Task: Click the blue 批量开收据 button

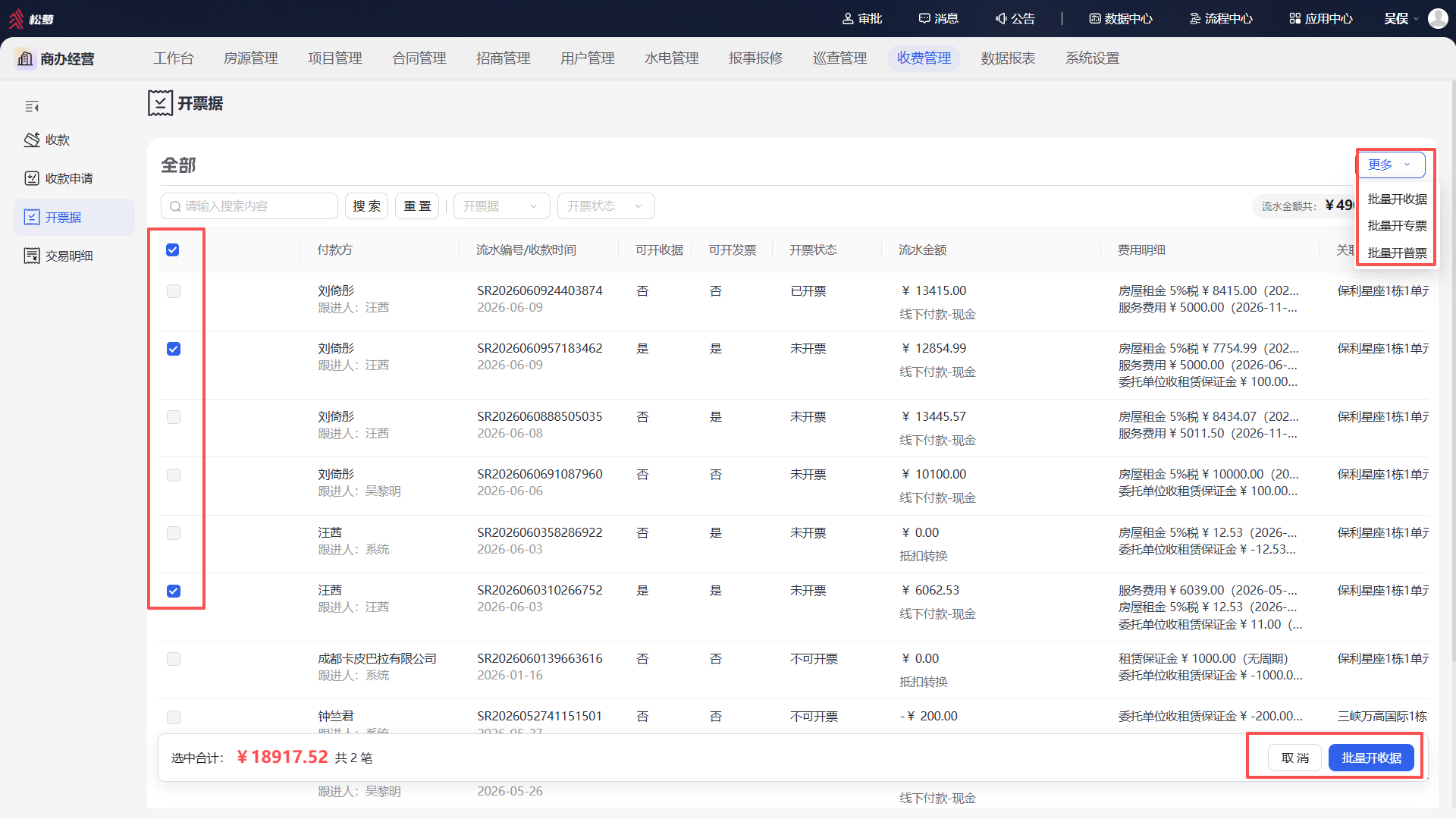Action: 1371,758
